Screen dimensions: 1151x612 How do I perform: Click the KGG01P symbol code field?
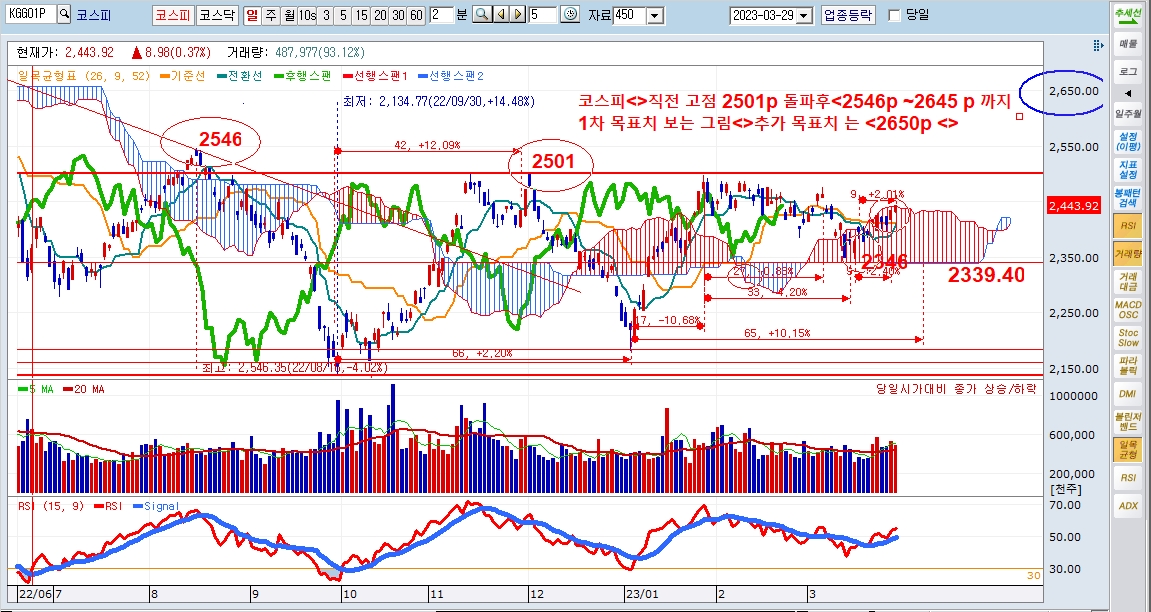(29, 14)
